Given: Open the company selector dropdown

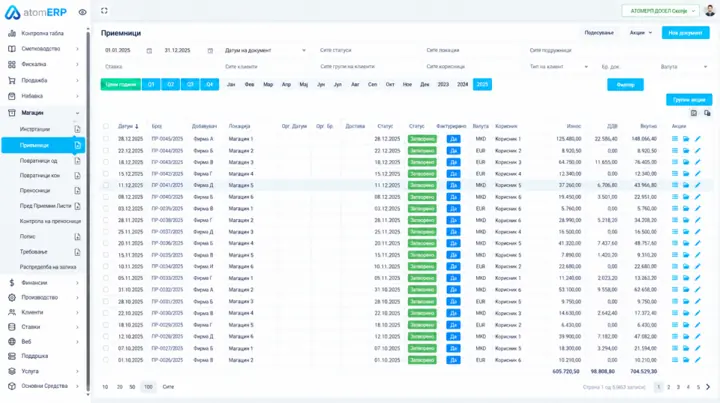Looking at the screenshot, I should (661, 11).
